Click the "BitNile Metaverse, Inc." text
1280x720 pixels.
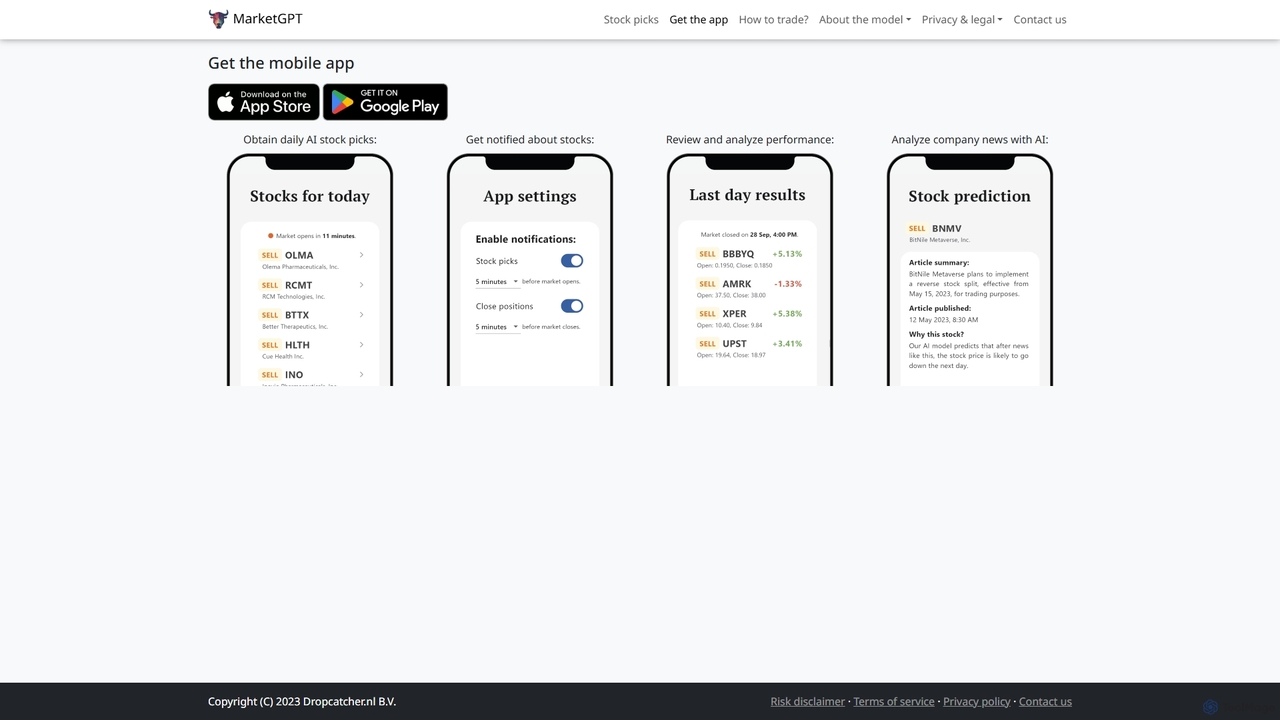click(940, 240)
